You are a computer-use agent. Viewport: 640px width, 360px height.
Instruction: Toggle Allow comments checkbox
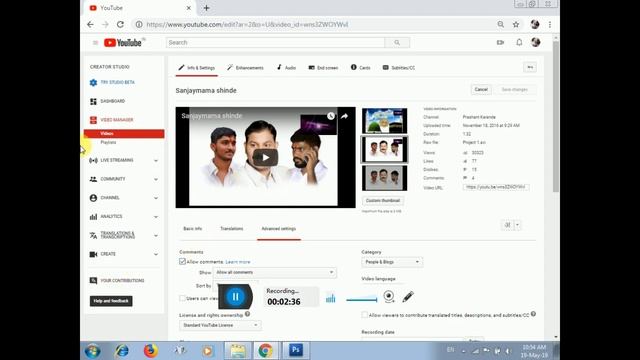[182, 262]
